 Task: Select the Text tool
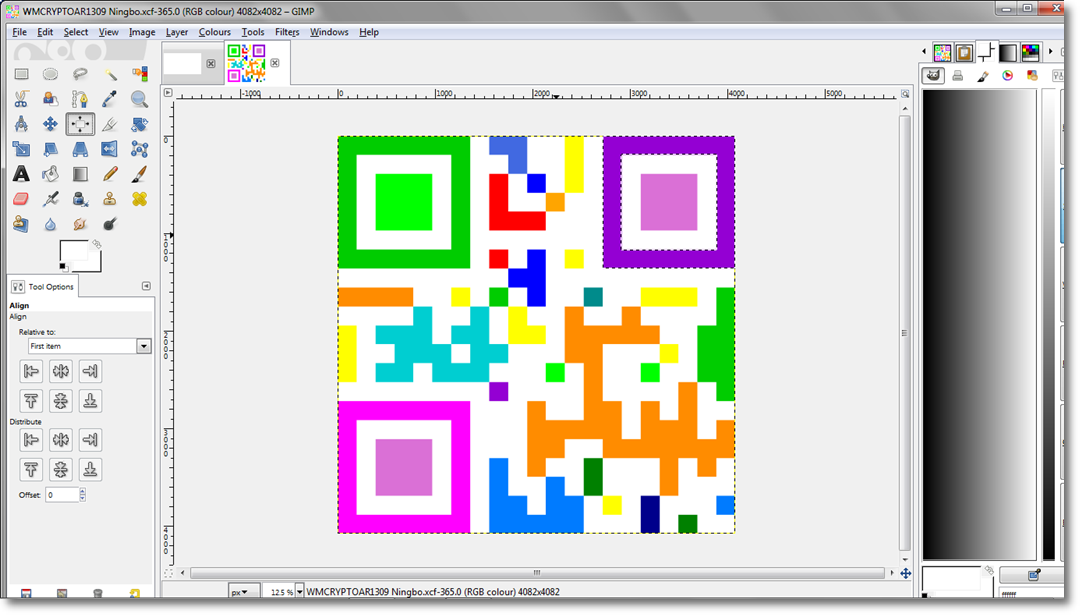coord(21,174)
